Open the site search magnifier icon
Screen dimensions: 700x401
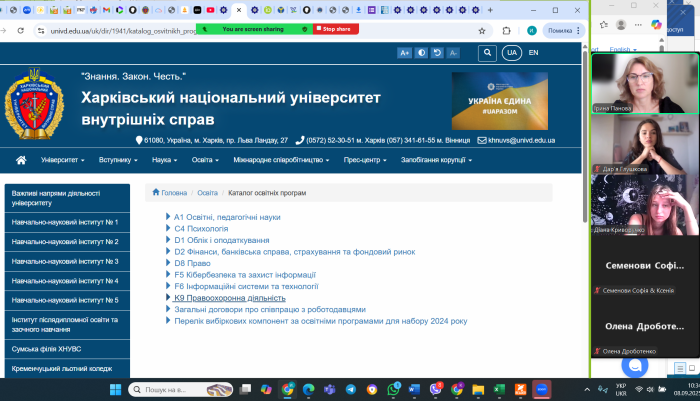[x=486, y=52]
